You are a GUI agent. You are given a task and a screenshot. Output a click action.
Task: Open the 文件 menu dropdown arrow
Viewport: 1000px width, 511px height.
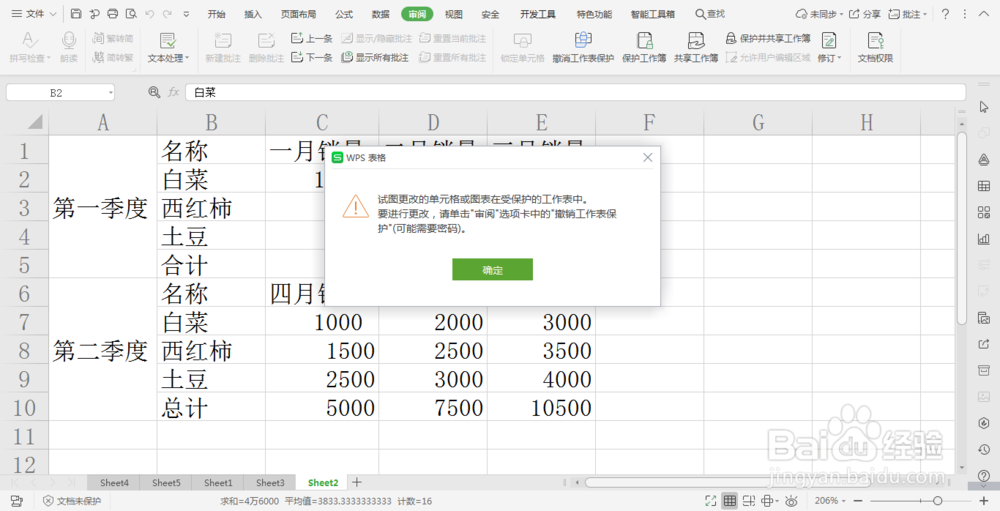tap(53, 13)
